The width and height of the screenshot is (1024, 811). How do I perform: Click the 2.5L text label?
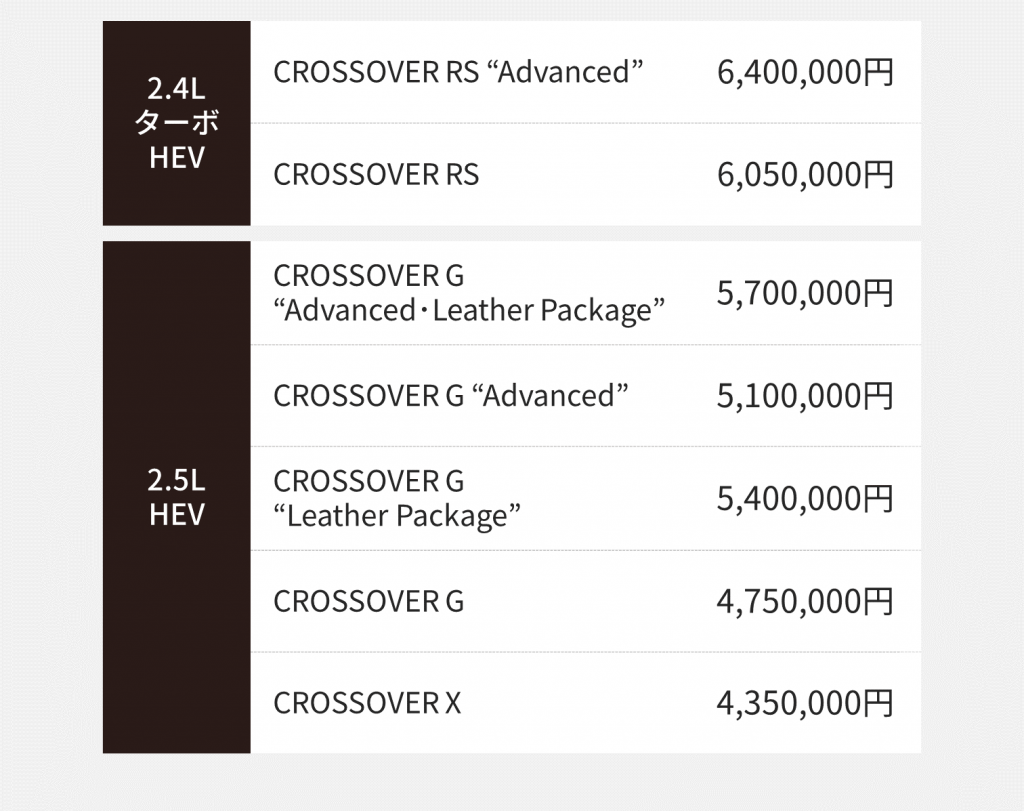pyautogui.click(x=176, y=481)
